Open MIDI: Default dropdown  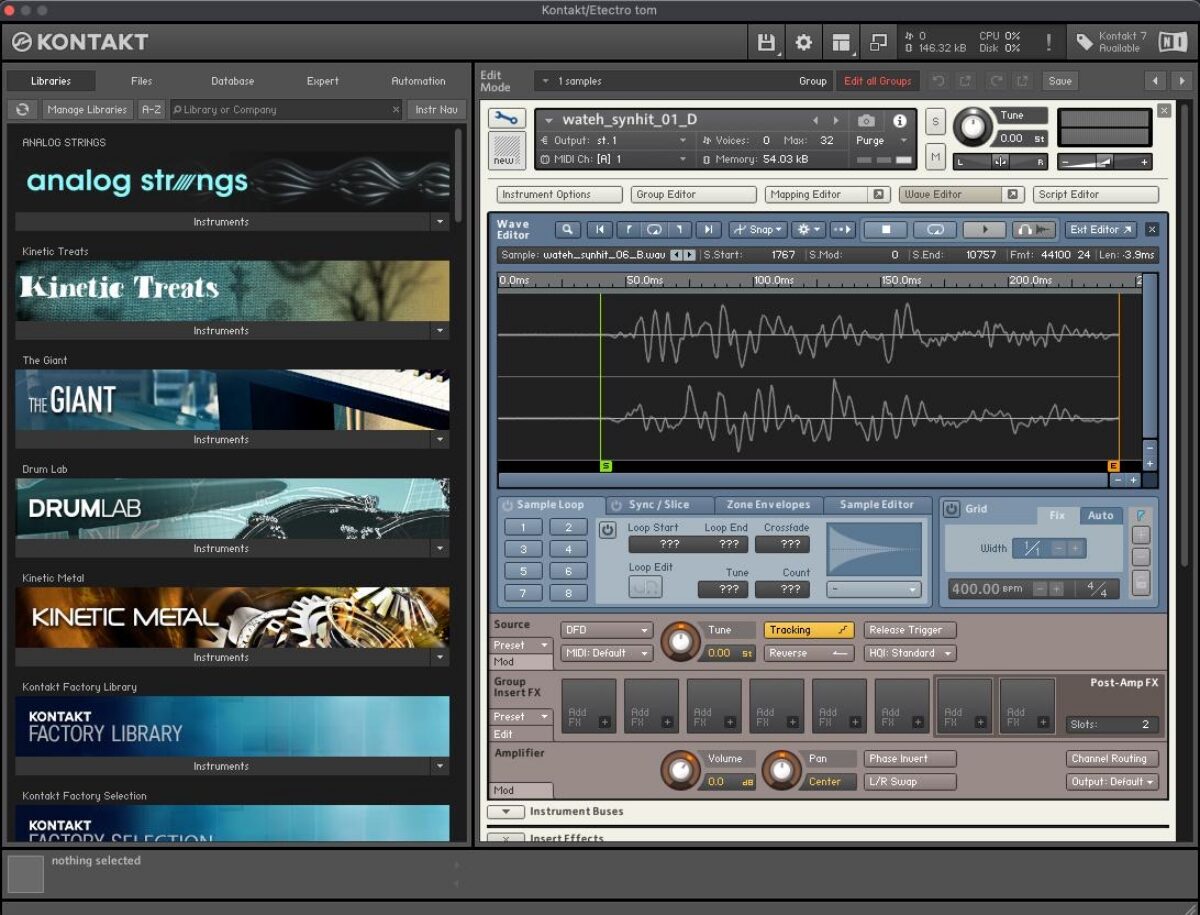[x=606, y=653]
